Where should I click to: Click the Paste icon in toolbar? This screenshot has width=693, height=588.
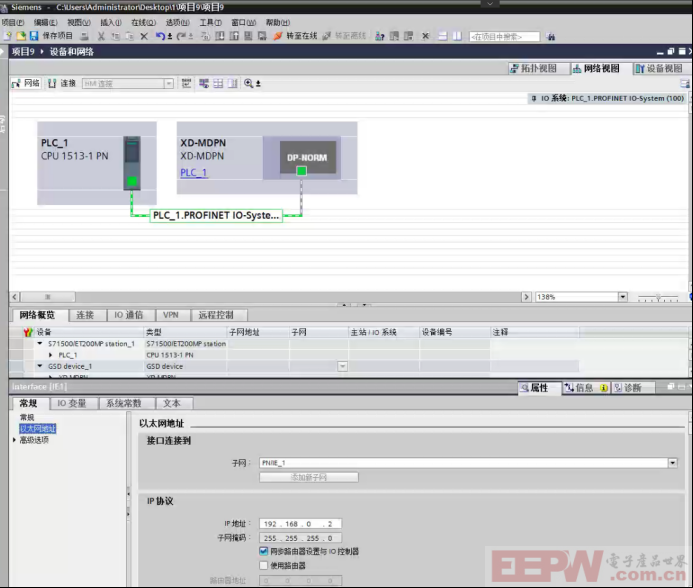pos(129,36)
